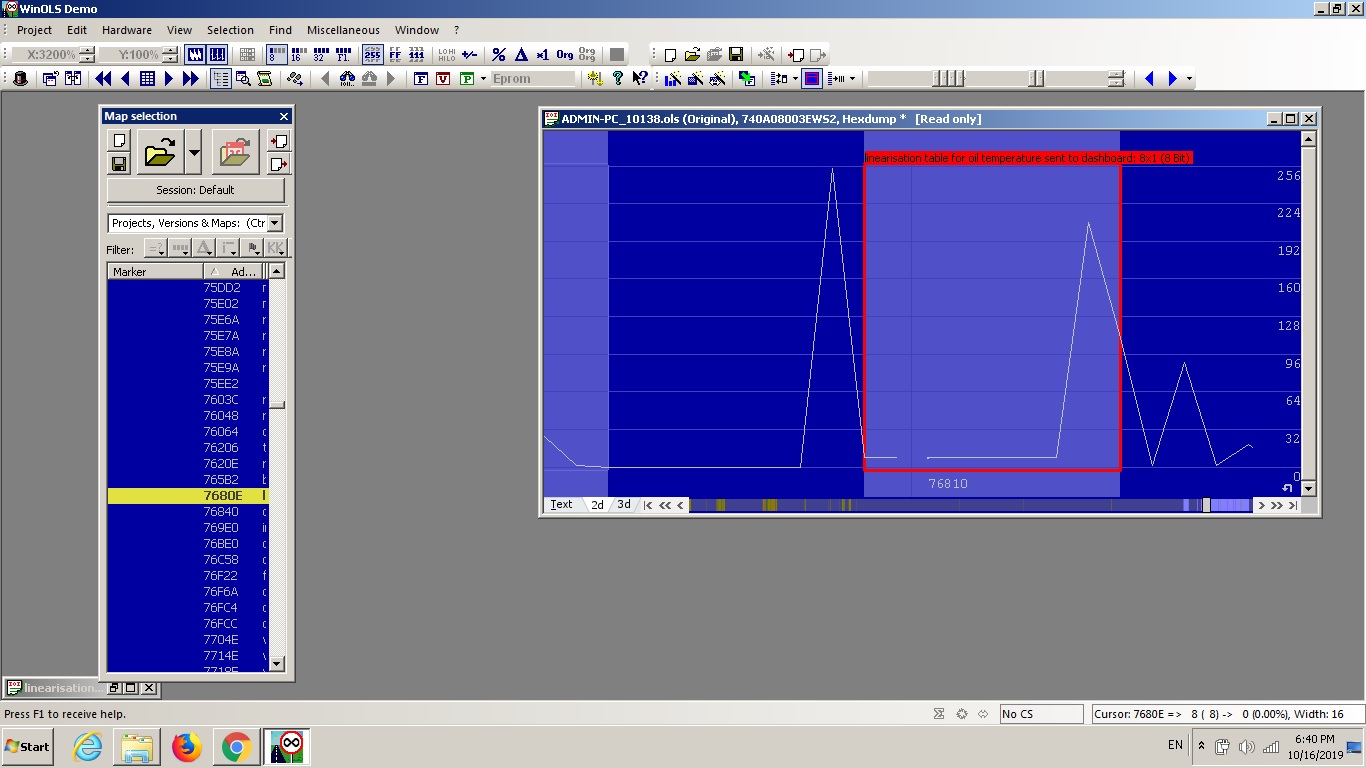The width and height of the screenshot is (1366, 768).
Task: Launch Firefox from the taskbar
Action: (186, 747)
